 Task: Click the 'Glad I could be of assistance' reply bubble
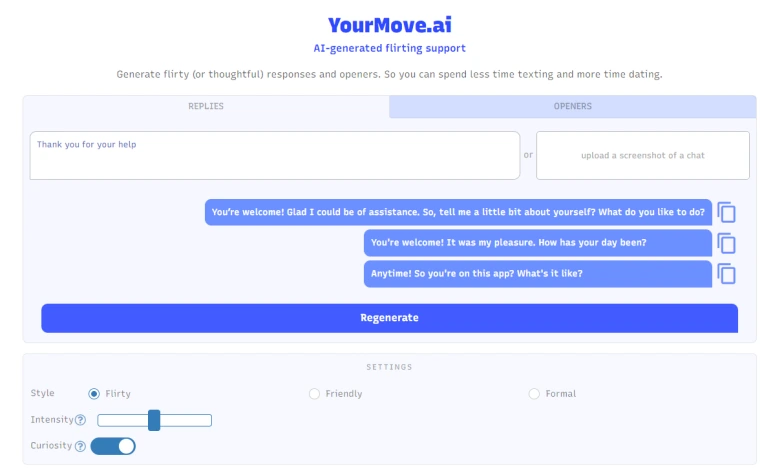[458, 212]
